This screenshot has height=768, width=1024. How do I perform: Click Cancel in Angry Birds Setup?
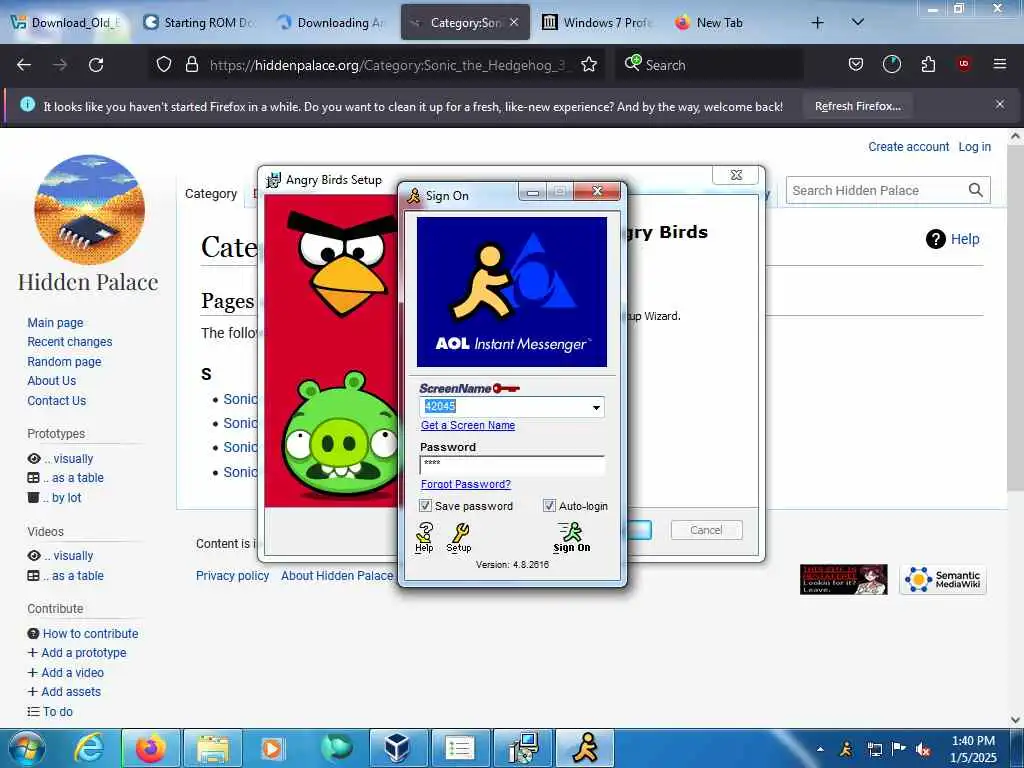click(706, 530)
